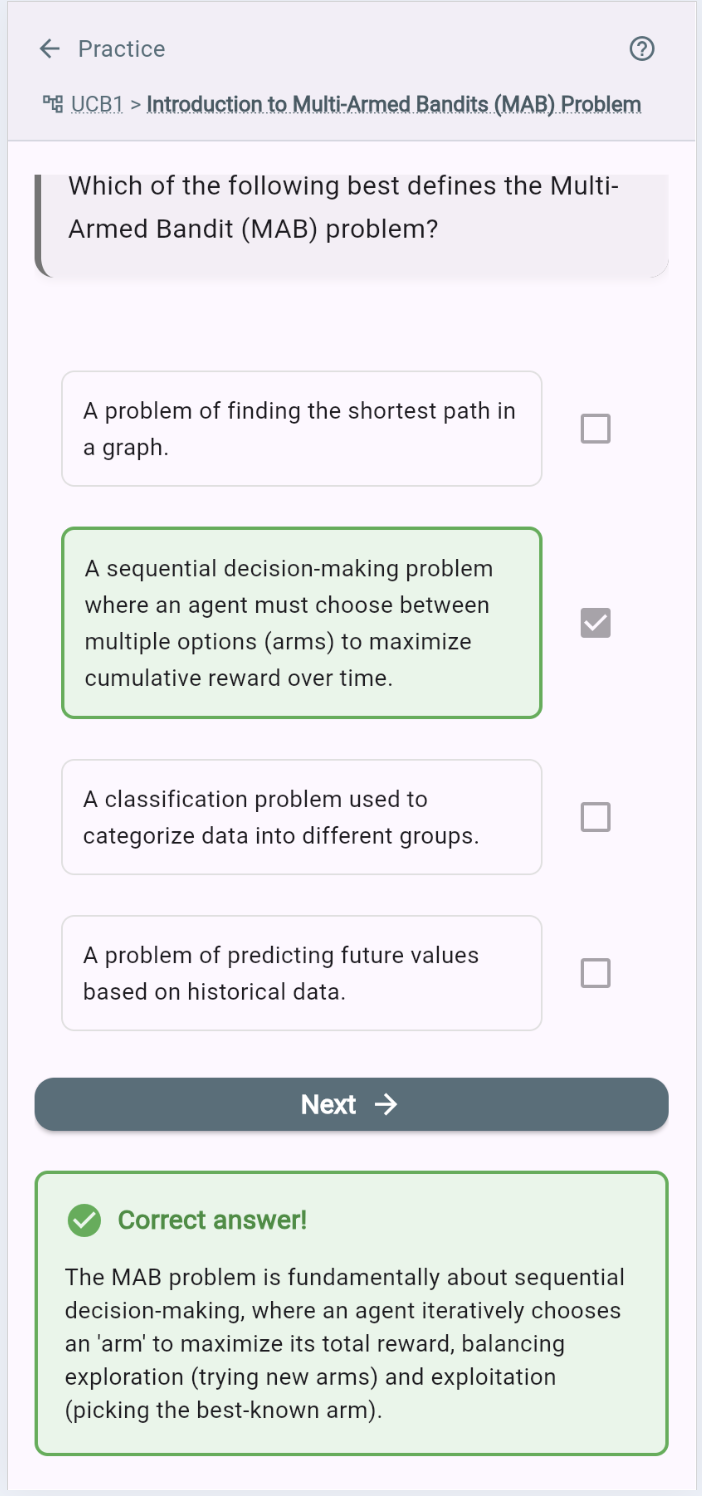Click the hierarchy icon before UCB1

point(52,103)
